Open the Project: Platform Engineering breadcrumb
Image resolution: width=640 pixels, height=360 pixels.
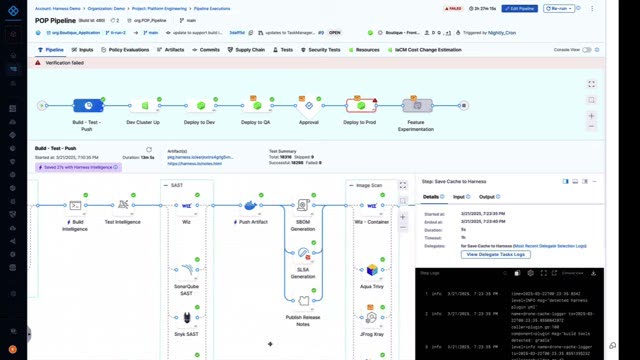[159, 9]
